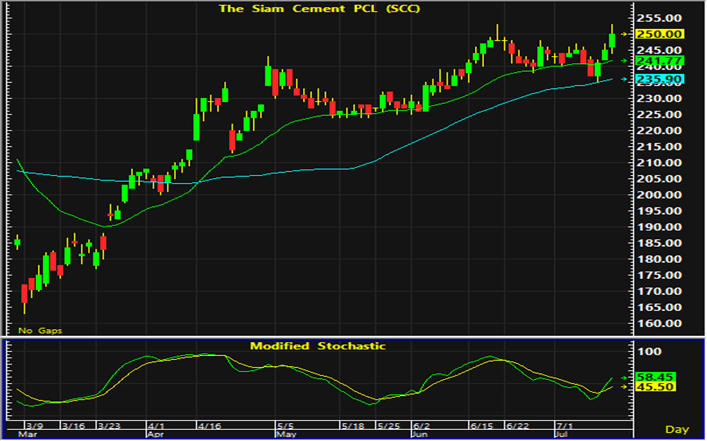The image size is (707, 441).
Task: Click the 160.00 price axis label
Action: coord(659,323)
